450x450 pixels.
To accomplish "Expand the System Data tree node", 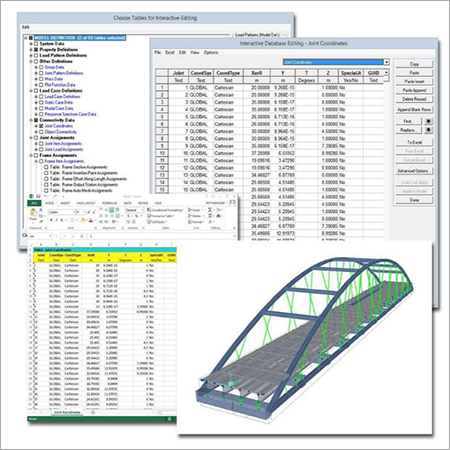I will [31, 44].
